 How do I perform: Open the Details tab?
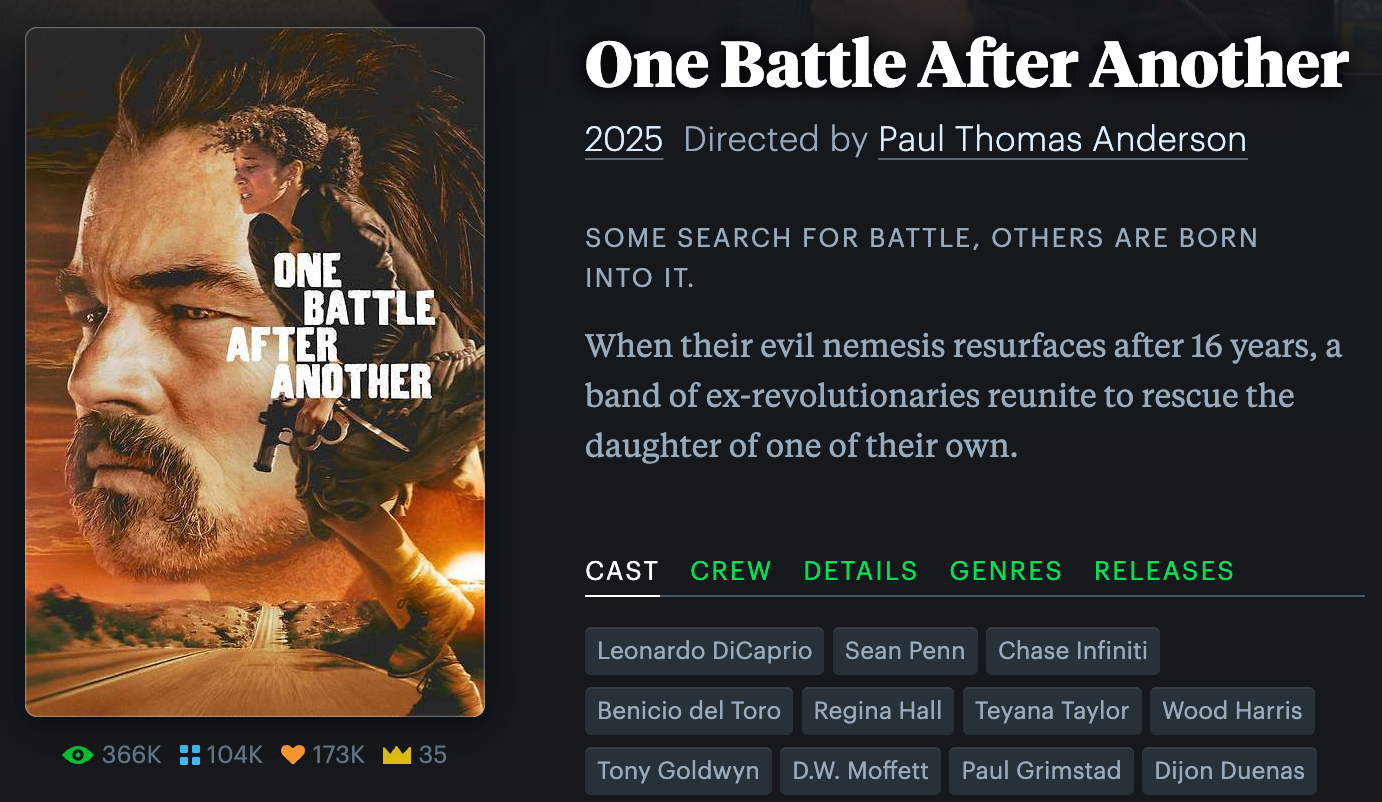(860, 571)
